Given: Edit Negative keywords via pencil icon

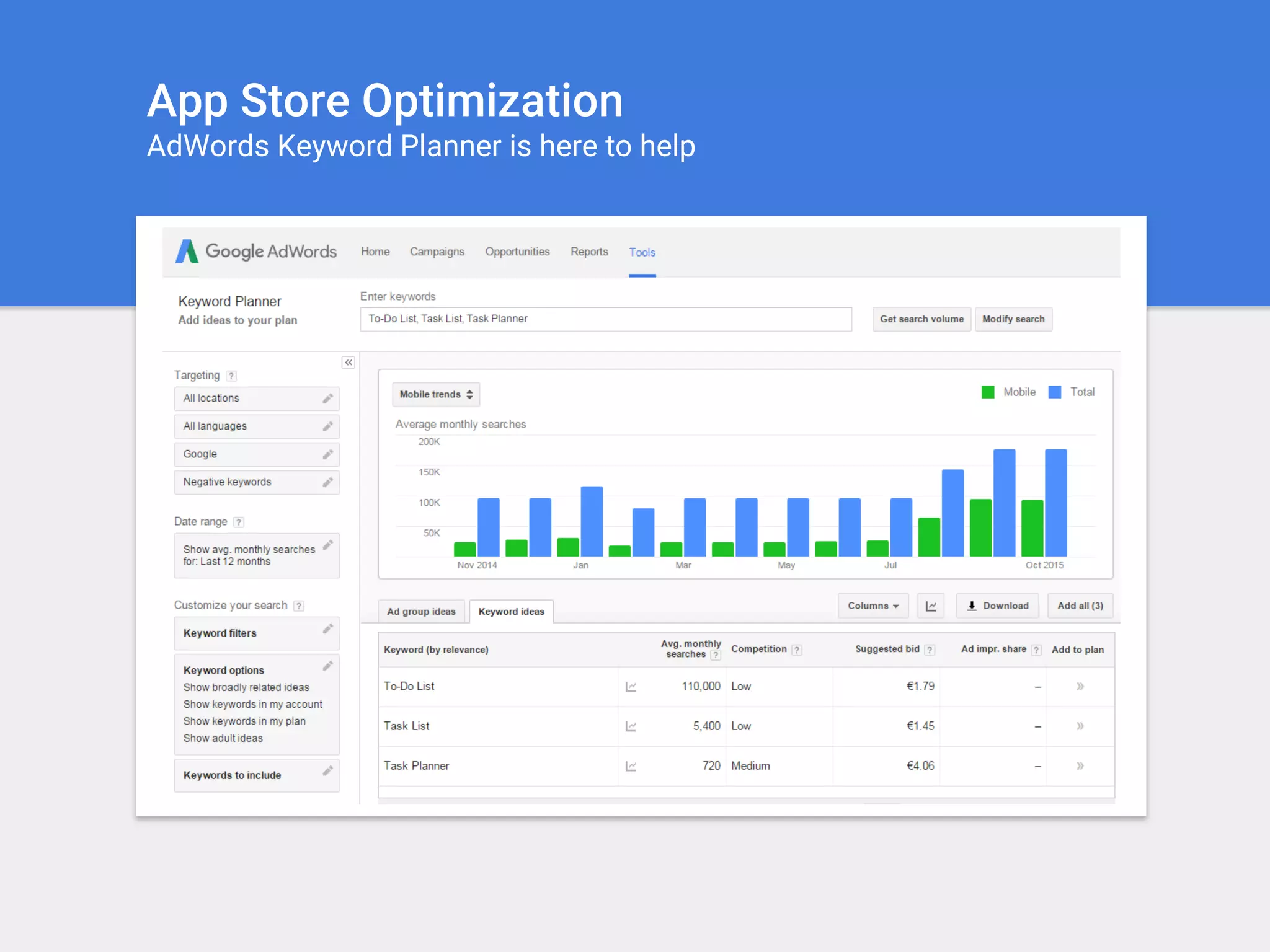Looking at the screenshot, I should (328, 482).
